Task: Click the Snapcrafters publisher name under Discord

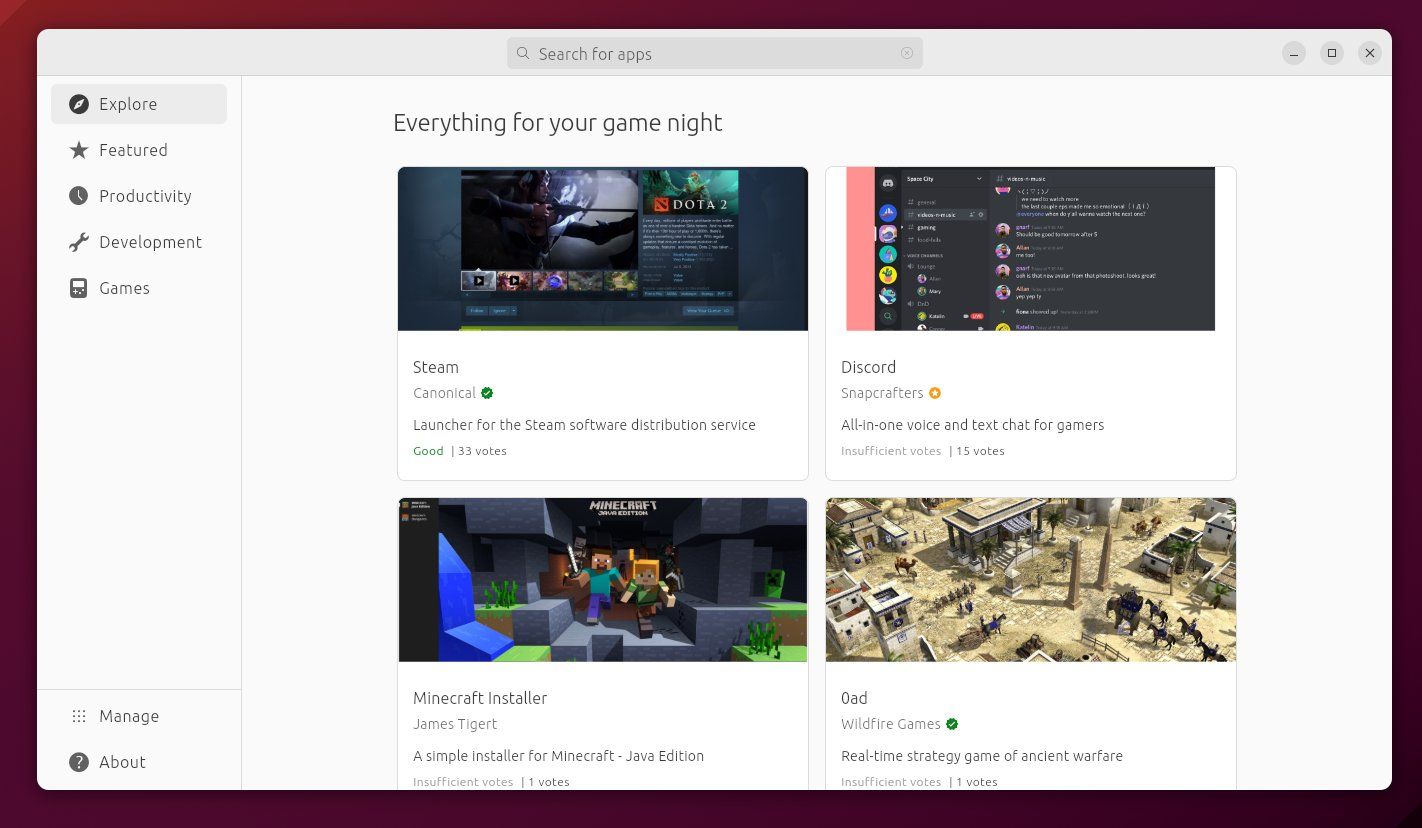Action: (883, 393)
